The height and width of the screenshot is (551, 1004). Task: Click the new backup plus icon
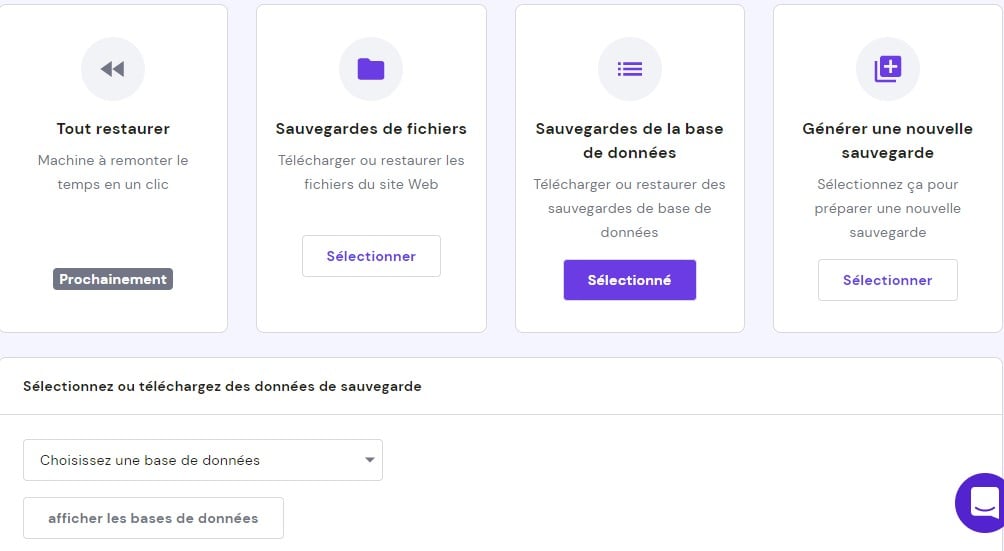point(888,69)
